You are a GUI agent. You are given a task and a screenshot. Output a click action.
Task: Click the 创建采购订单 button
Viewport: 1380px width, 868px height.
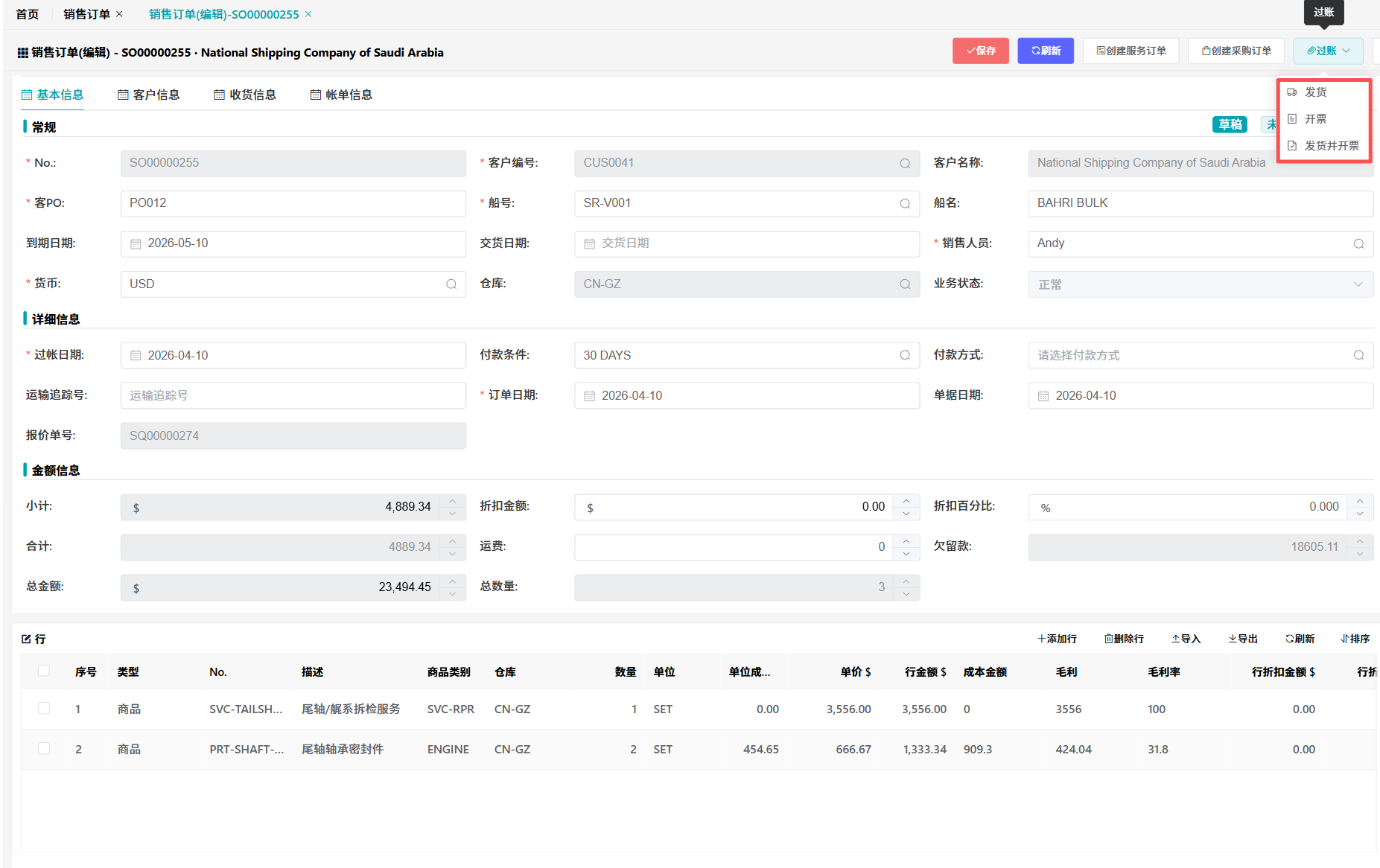[1236, 51]
